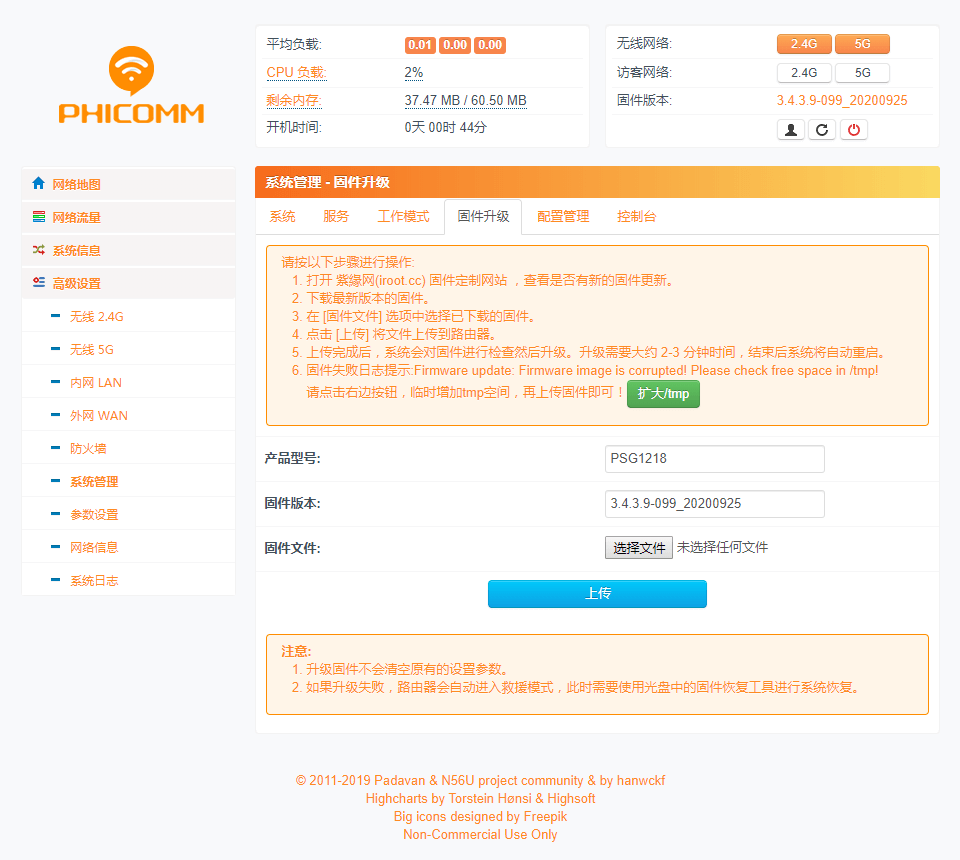960x860 pixels.
Task: Click the 固件版本 input field
Action: (714, 504)
